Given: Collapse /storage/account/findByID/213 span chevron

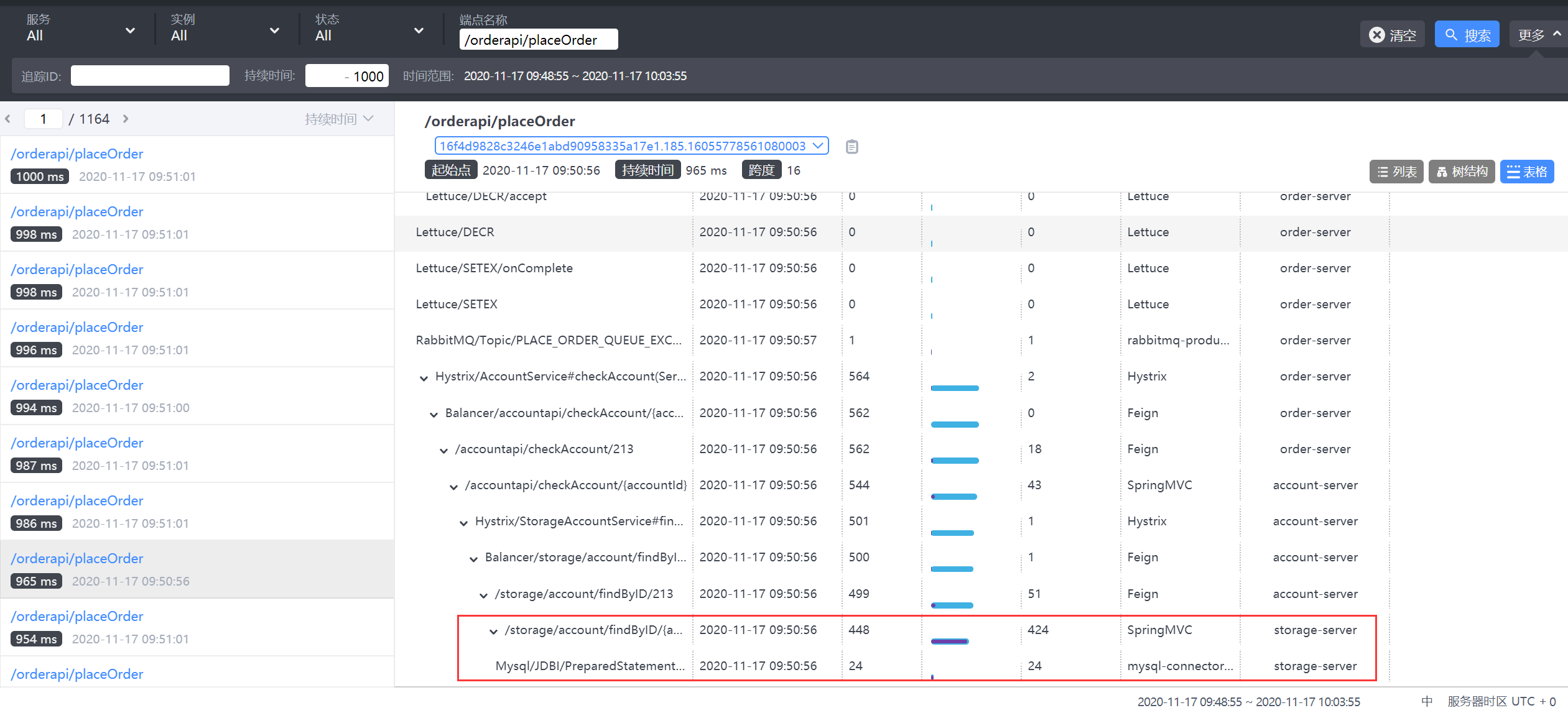Looking at the screenshot, I should click(x=483, y=595).
